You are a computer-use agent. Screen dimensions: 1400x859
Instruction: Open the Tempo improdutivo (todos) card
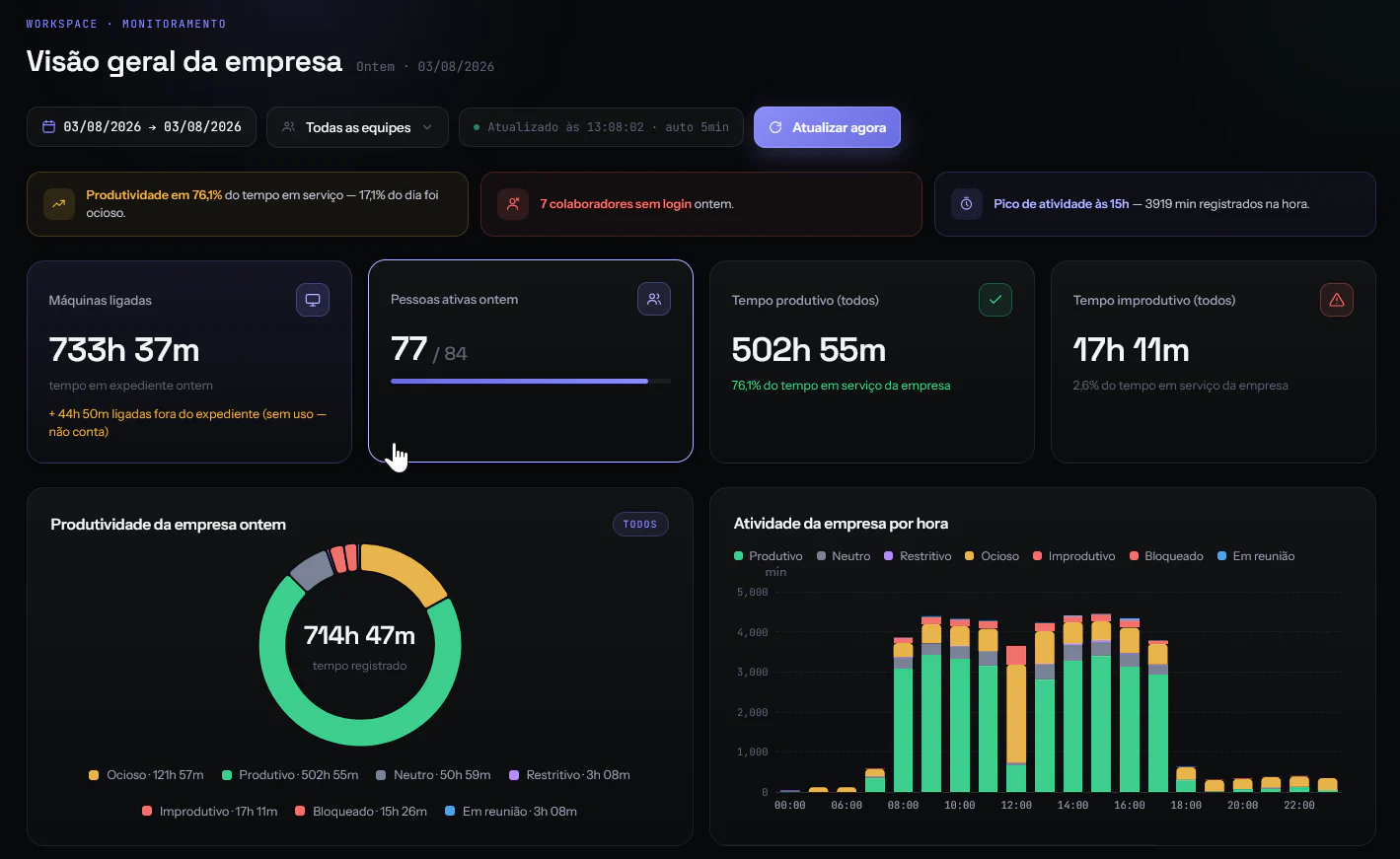pyautogui.click(x=1214, y=362)
